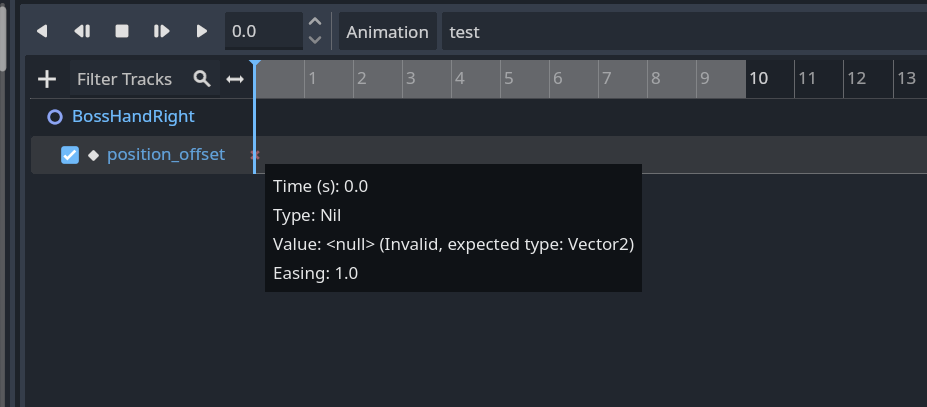This screenshot has width=927, height=407.
Task: Click play animation backwards button
Action: coord(82,32)
